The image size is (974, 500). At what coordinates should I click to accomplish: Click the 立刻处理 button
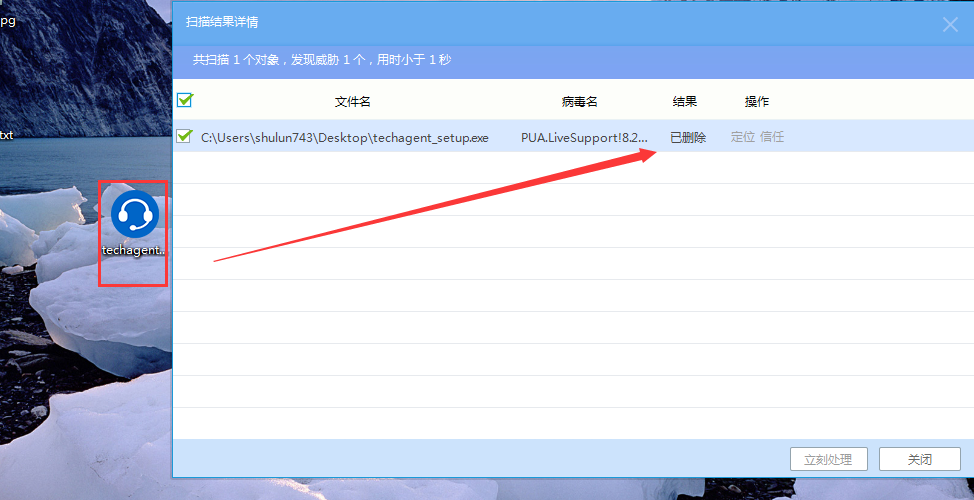coord(827,460)
